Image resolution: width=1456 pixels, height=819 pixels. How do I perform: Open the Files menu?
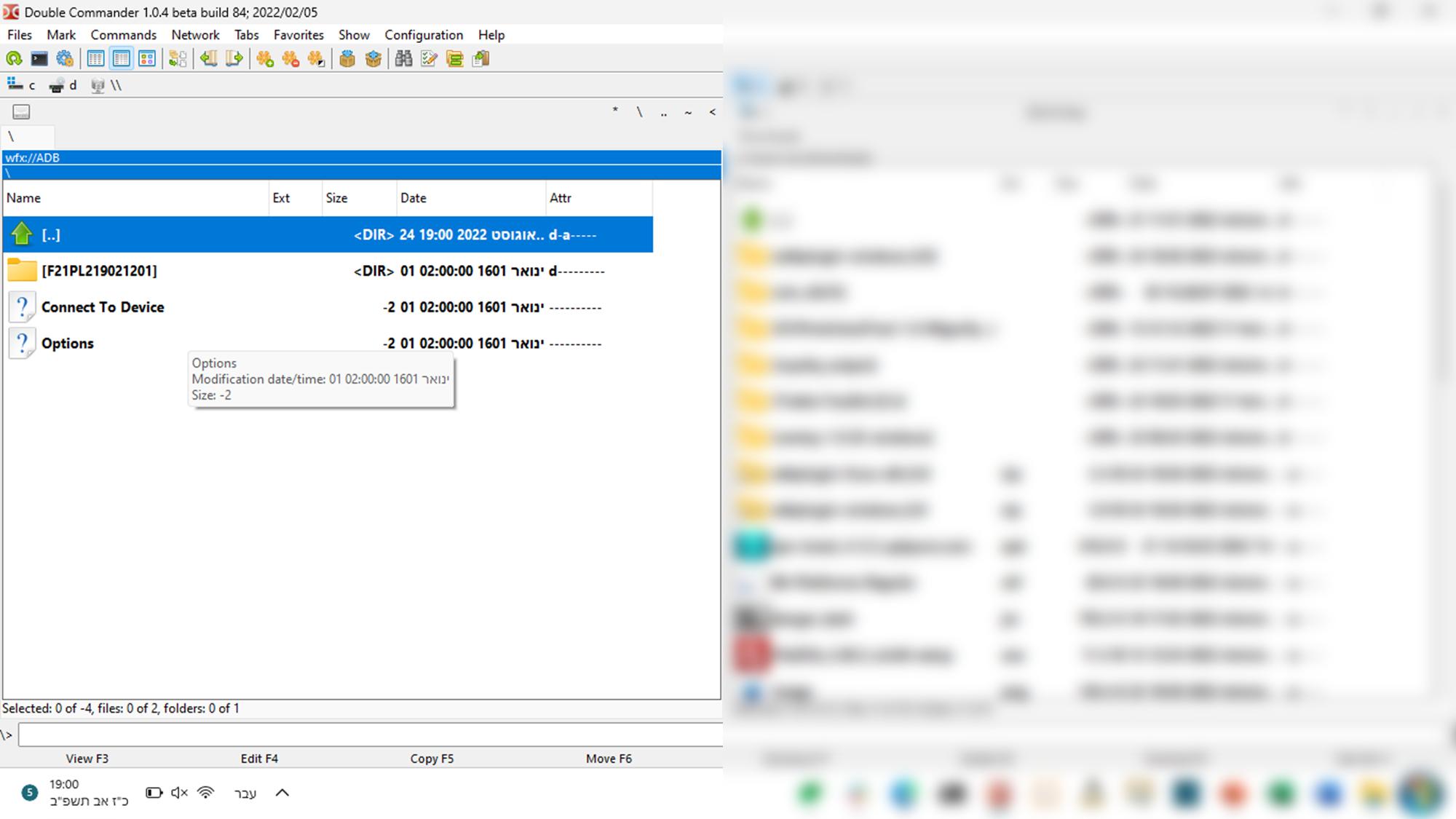(x=20, y=35)
